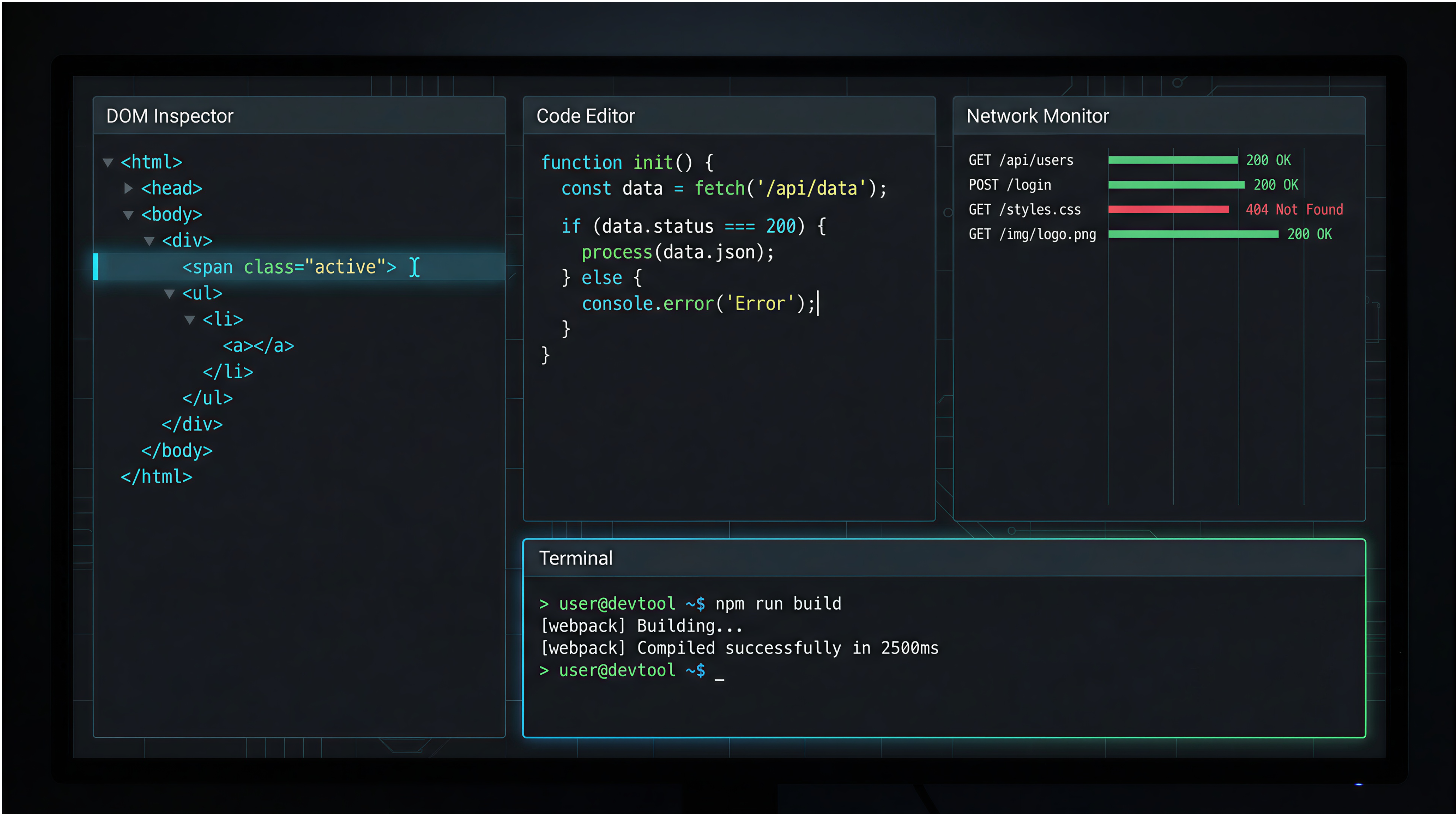1456x814 pixels.
Task: Click the const data = fetch line
Action: [724, 188]
